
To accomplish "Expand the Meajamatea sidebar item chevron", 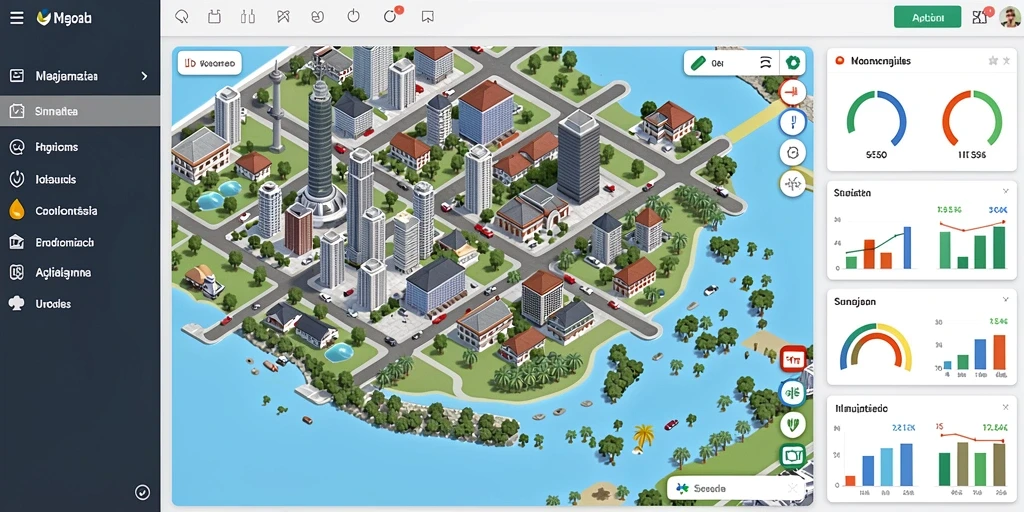I will pos(144,76).
